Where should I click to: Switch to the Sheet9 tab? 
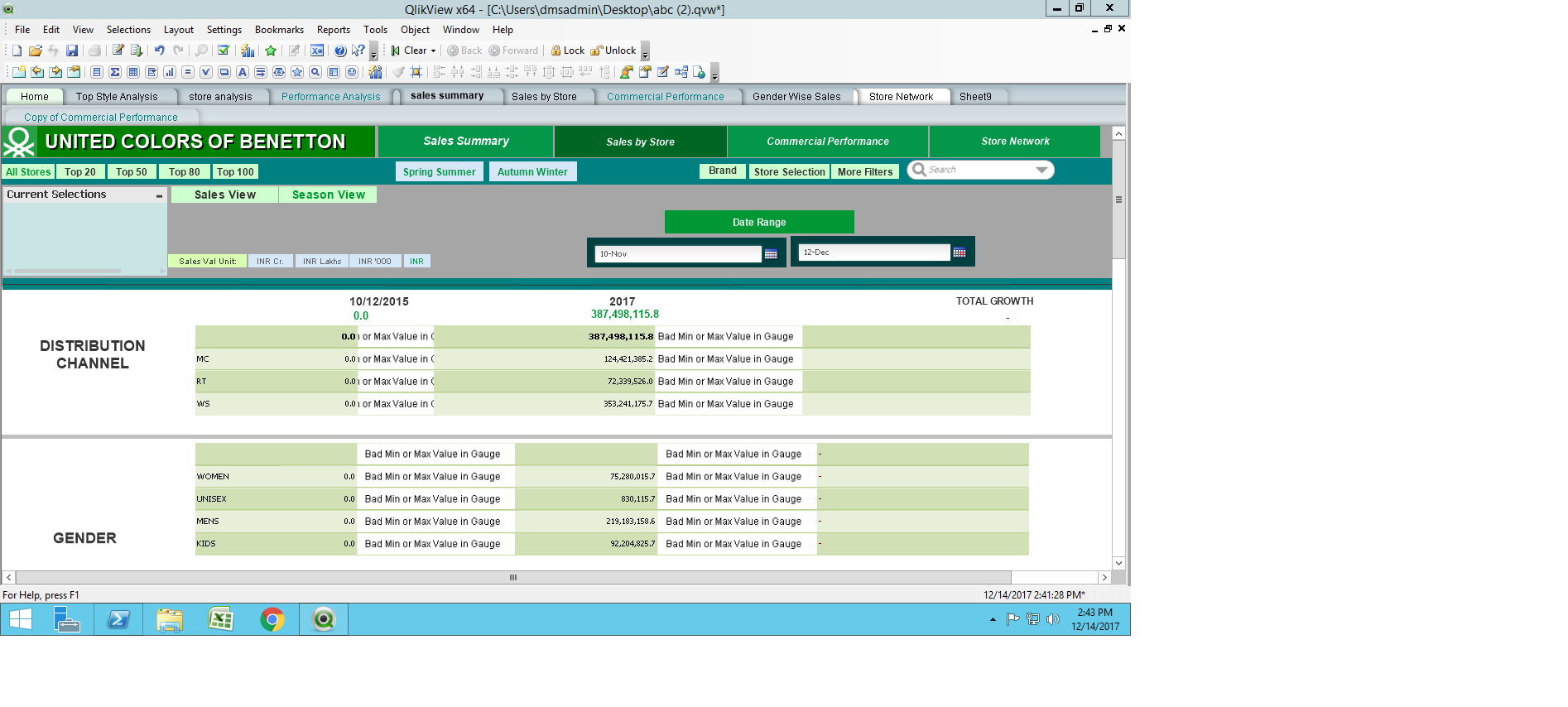[975, 97]
